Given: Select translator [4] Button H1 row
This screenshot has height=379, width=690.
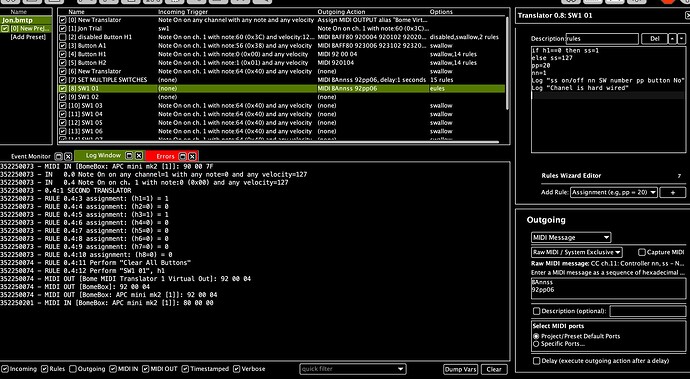Looking at the screenshot, I should tap(282, 54).
